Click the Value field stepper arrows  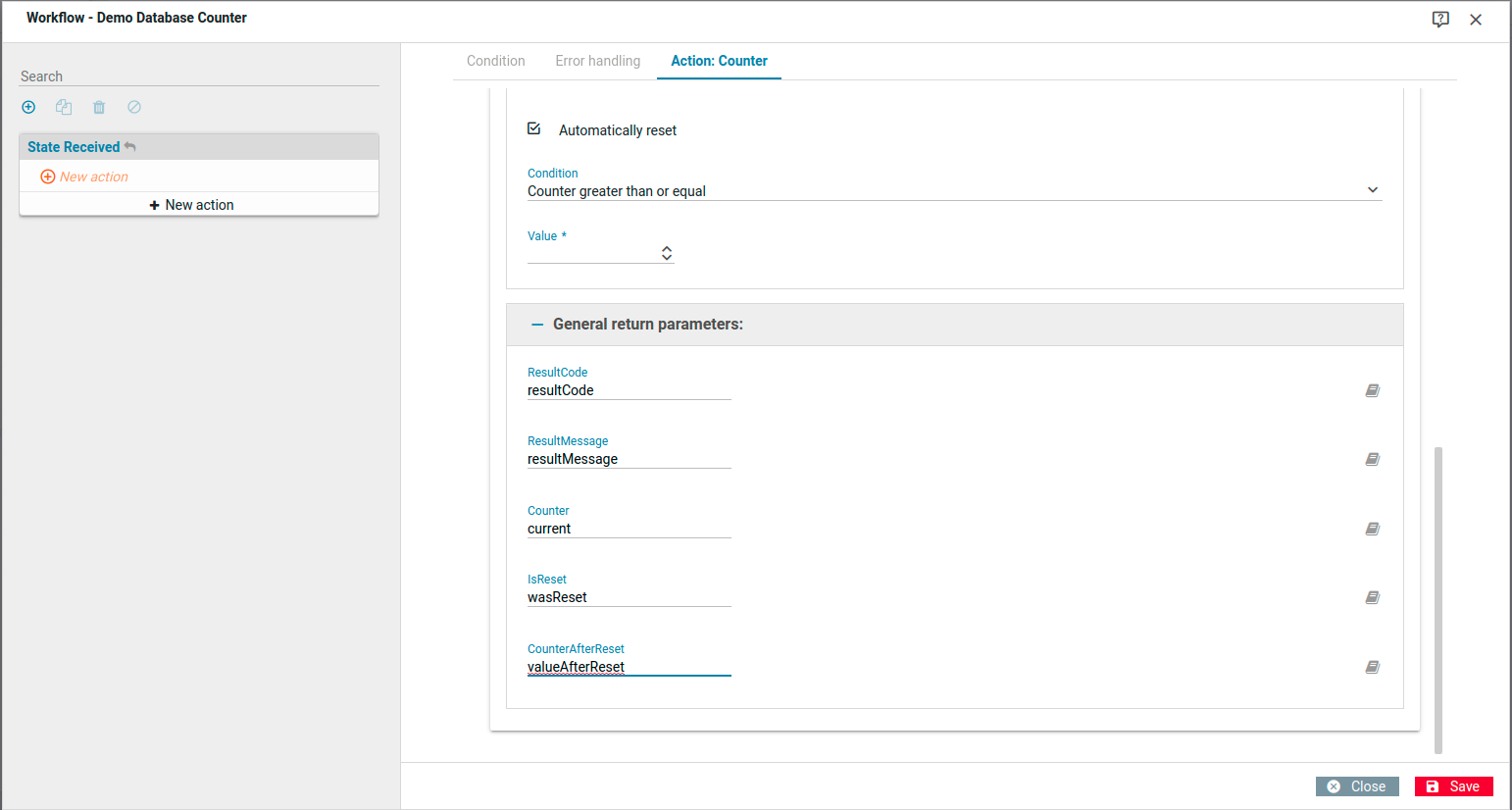pos(667,253)
